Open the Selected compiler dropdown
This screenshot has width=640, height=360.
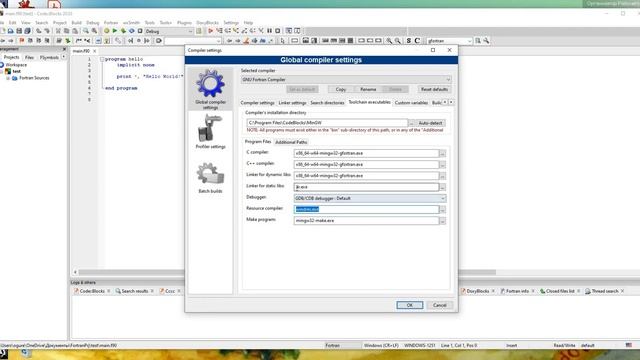coord(346,80)
